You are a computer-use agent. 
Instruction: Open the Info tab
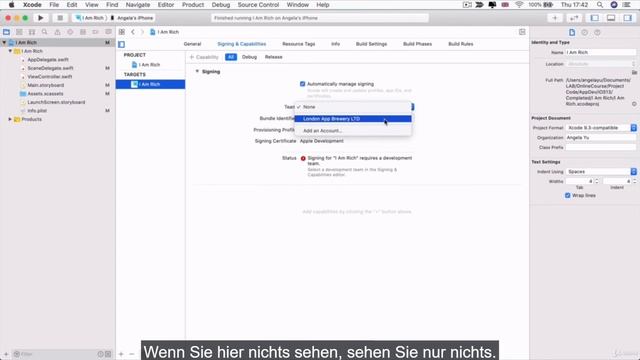(336, 44)
